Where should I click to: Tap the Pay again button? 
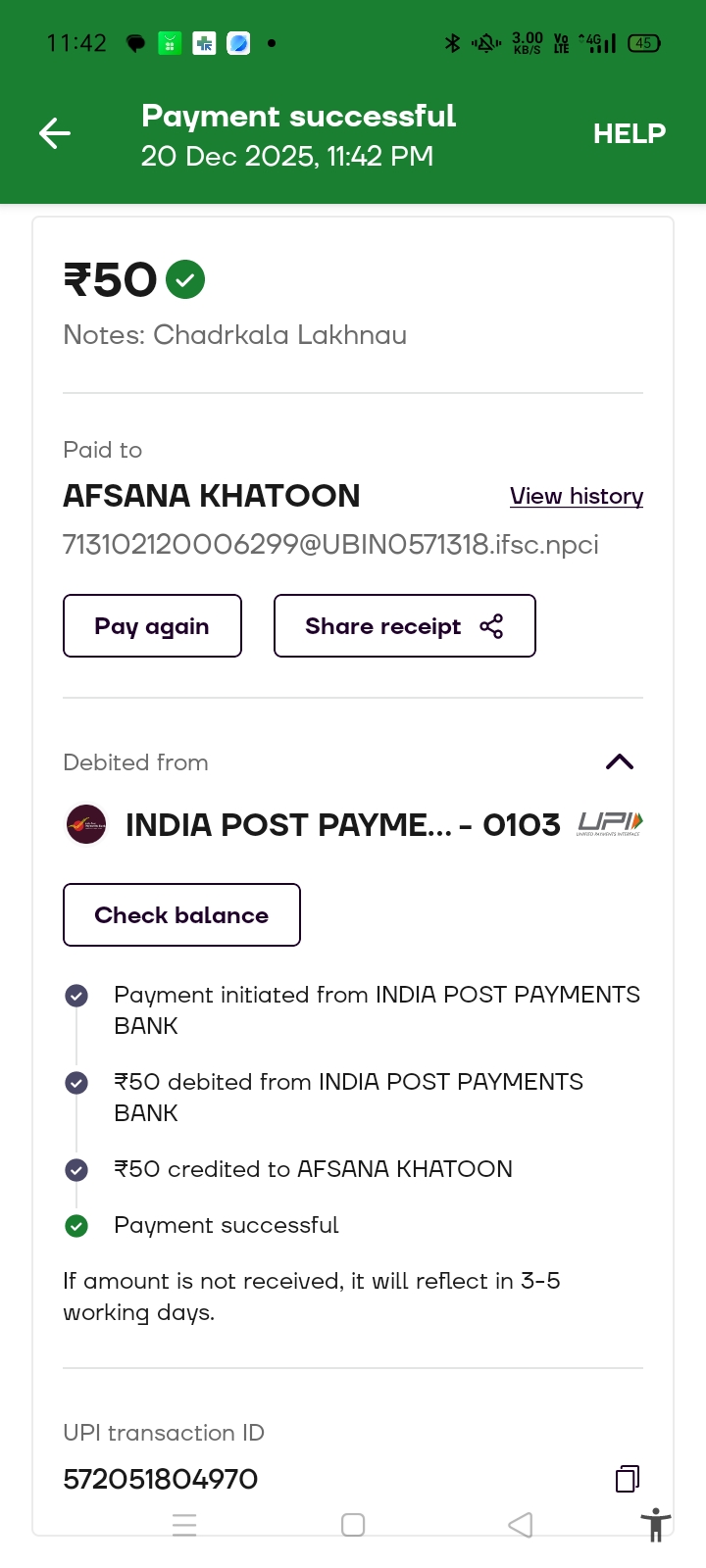[x=152, y=626]
